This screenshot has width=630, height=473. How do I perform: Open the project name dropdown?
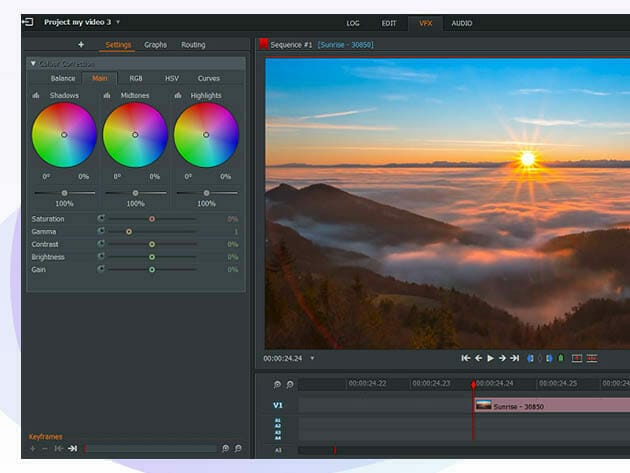pos(117,22)
